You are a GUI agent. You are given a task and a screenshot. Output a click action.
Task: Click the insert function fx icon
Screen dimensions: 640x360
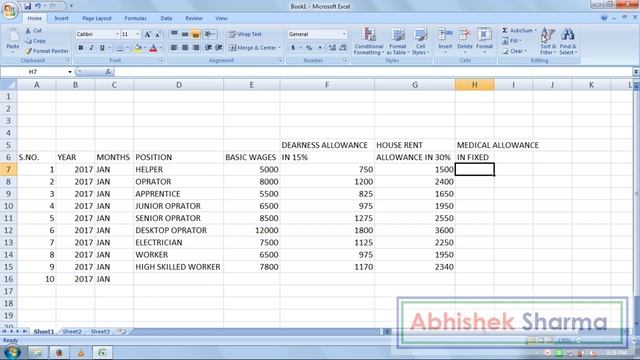[108, 72]
